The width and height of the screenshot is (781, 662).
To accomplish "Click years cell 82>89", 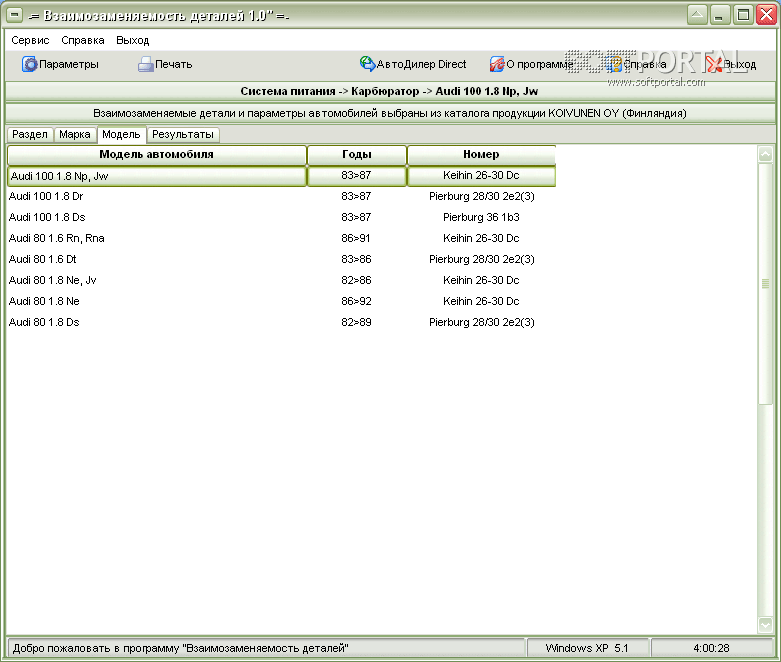I will (x=356, y=322).
